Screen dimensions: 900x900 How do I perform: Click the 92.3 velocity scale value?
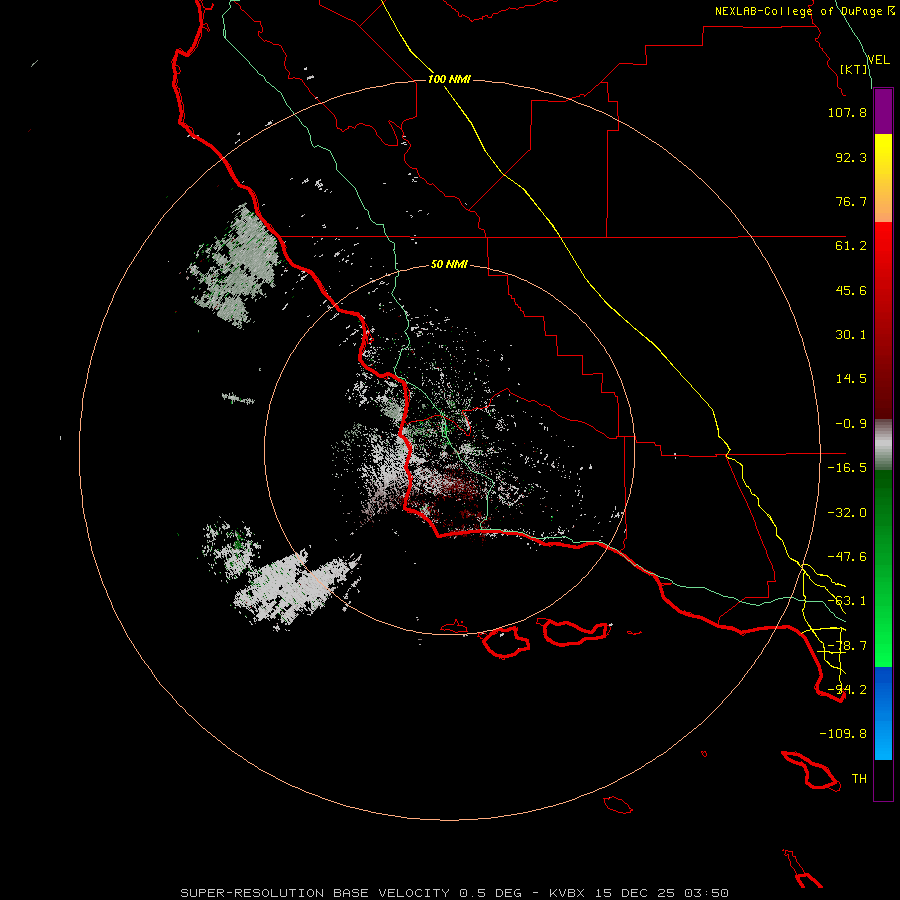tap(851, 157)
